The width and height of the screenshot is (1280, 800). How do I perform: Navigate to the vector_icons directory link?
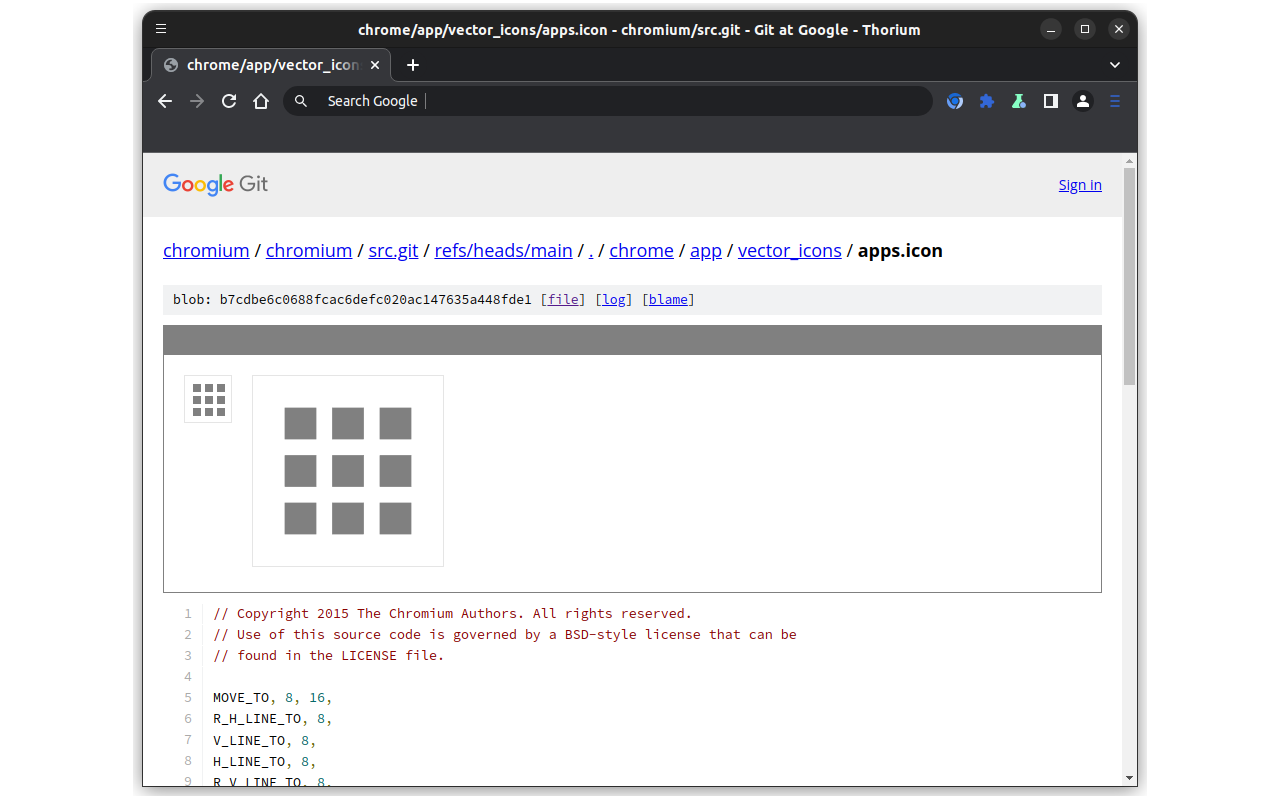[790, 250]
